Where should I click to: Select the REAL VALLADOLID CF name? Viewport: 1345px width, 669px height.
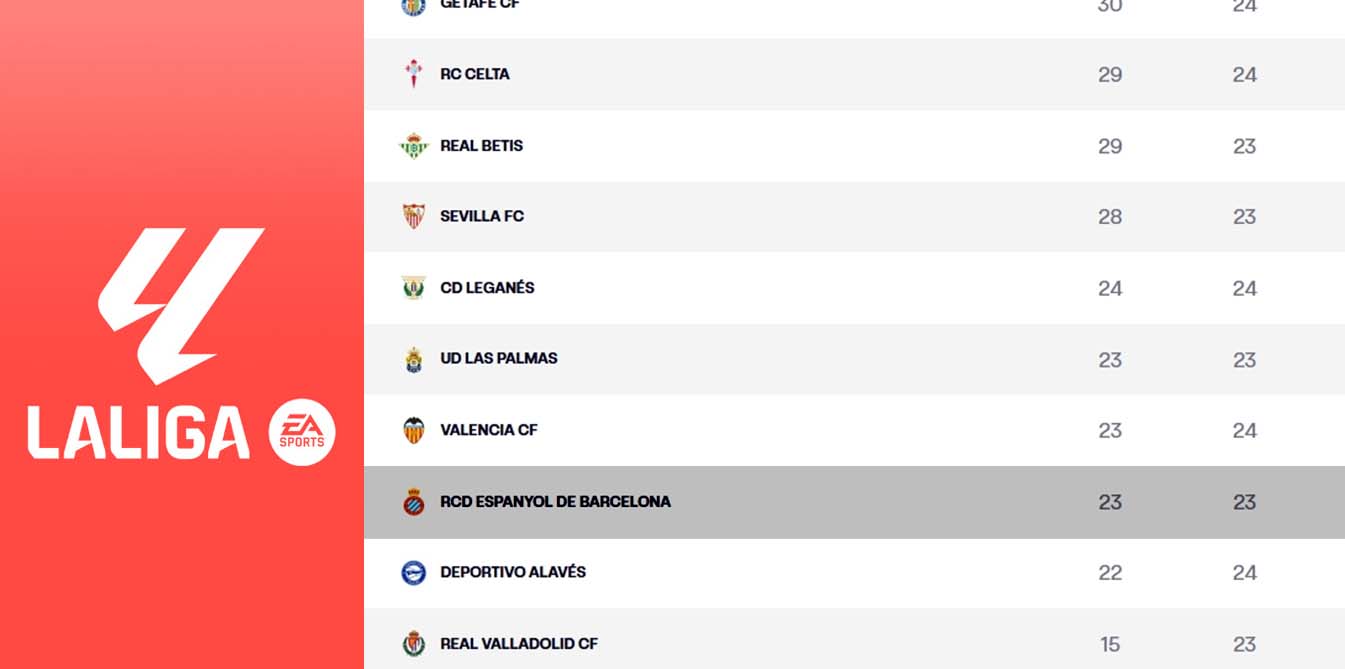[x=519, y=644]
